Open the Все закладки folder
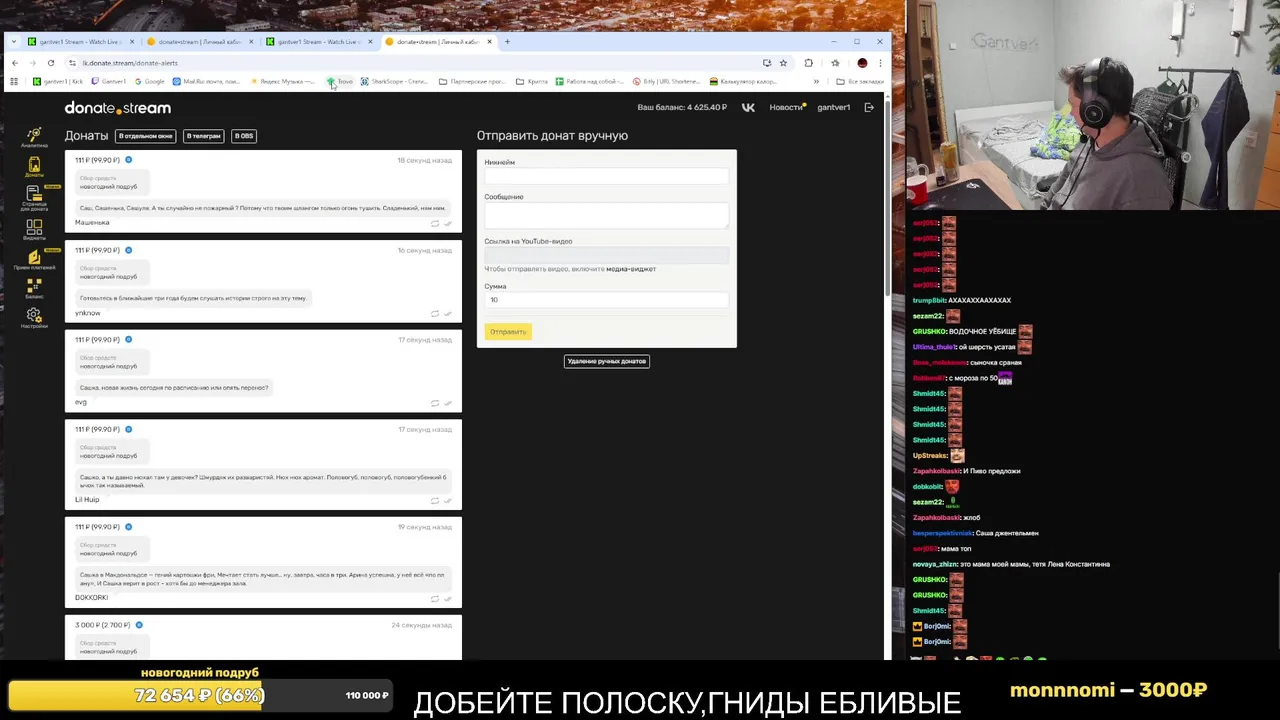Screen dimensions: 1280x720 (860, 81)
